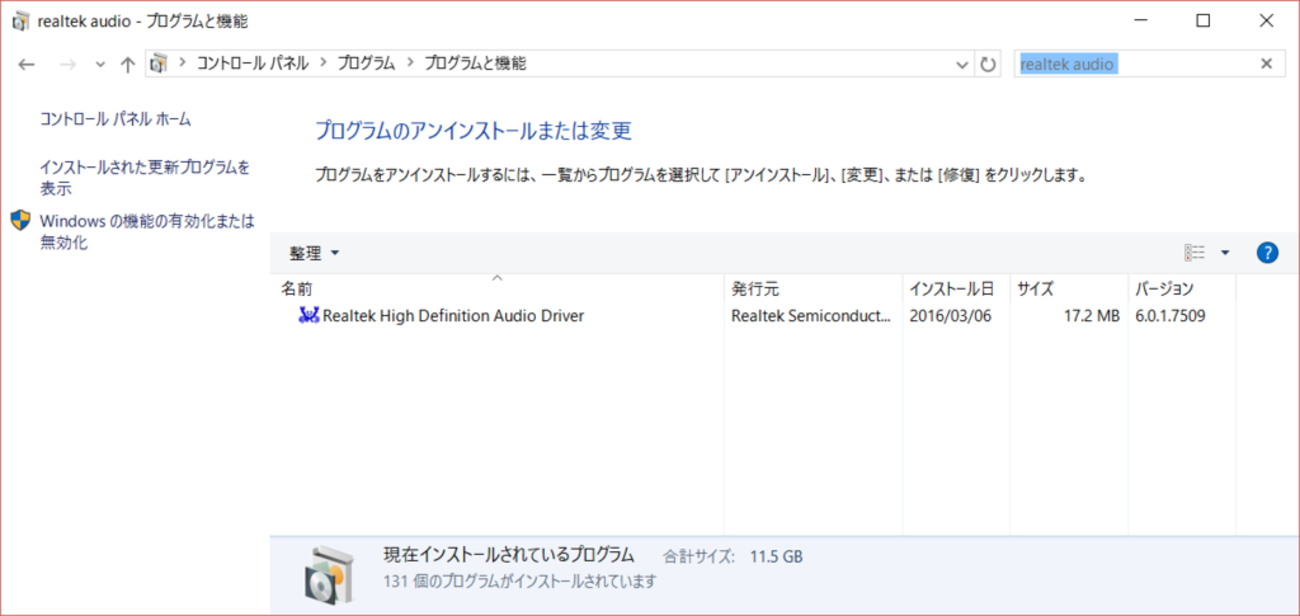
Task: Click the Windows features shield icon
Action: [21, 221]
